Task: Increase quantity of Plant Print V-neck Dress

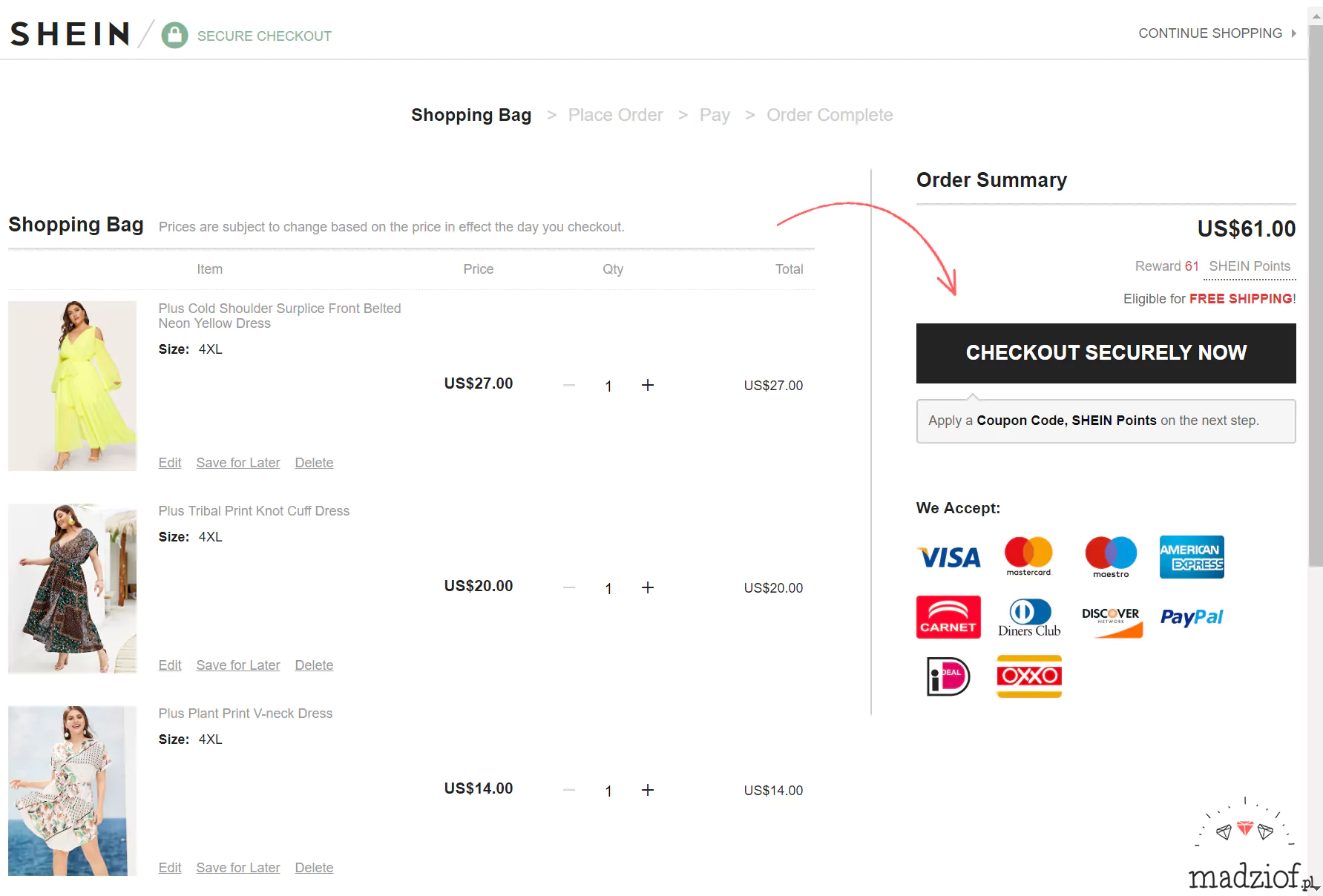Action: coord(648,790)
